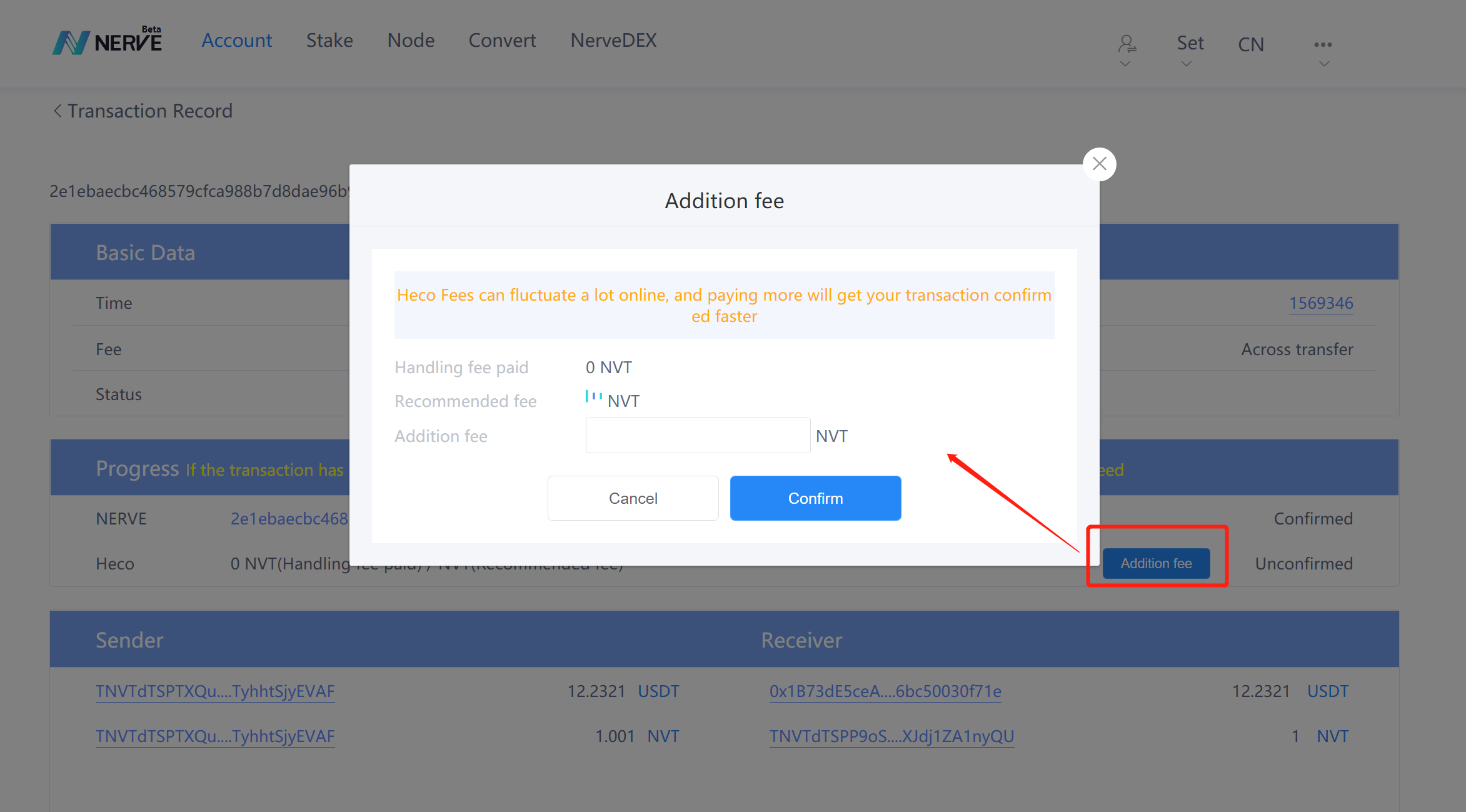Open the three-dots more menu
The height and width of the screenshot is (812, 1466).
[x=1322, y=44]
